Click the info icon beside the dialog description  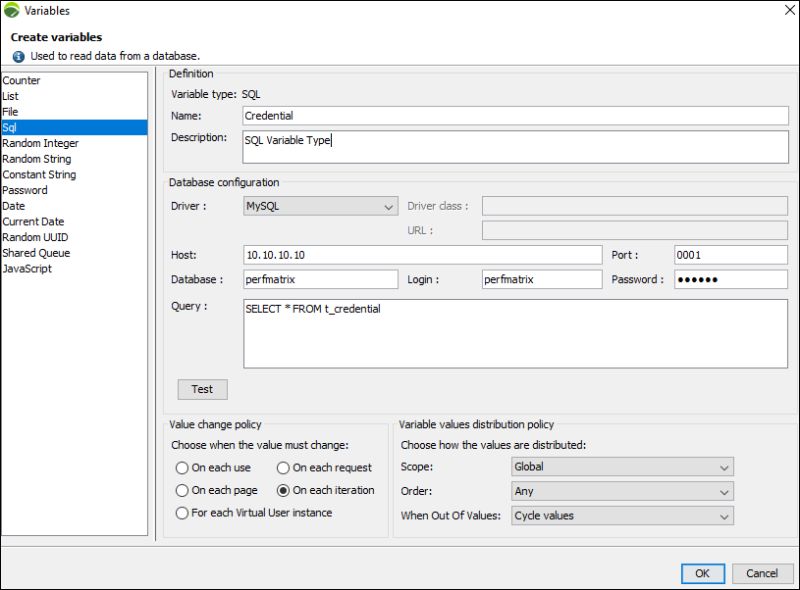[17, 56]
